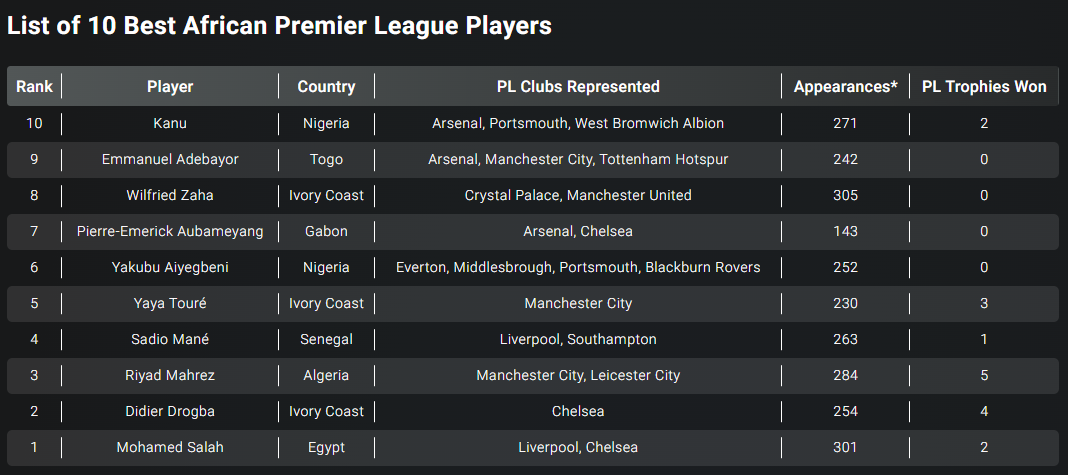Select the PL Clubs Represented header
Screen dimensions: 1068x475
pos(578,87)
